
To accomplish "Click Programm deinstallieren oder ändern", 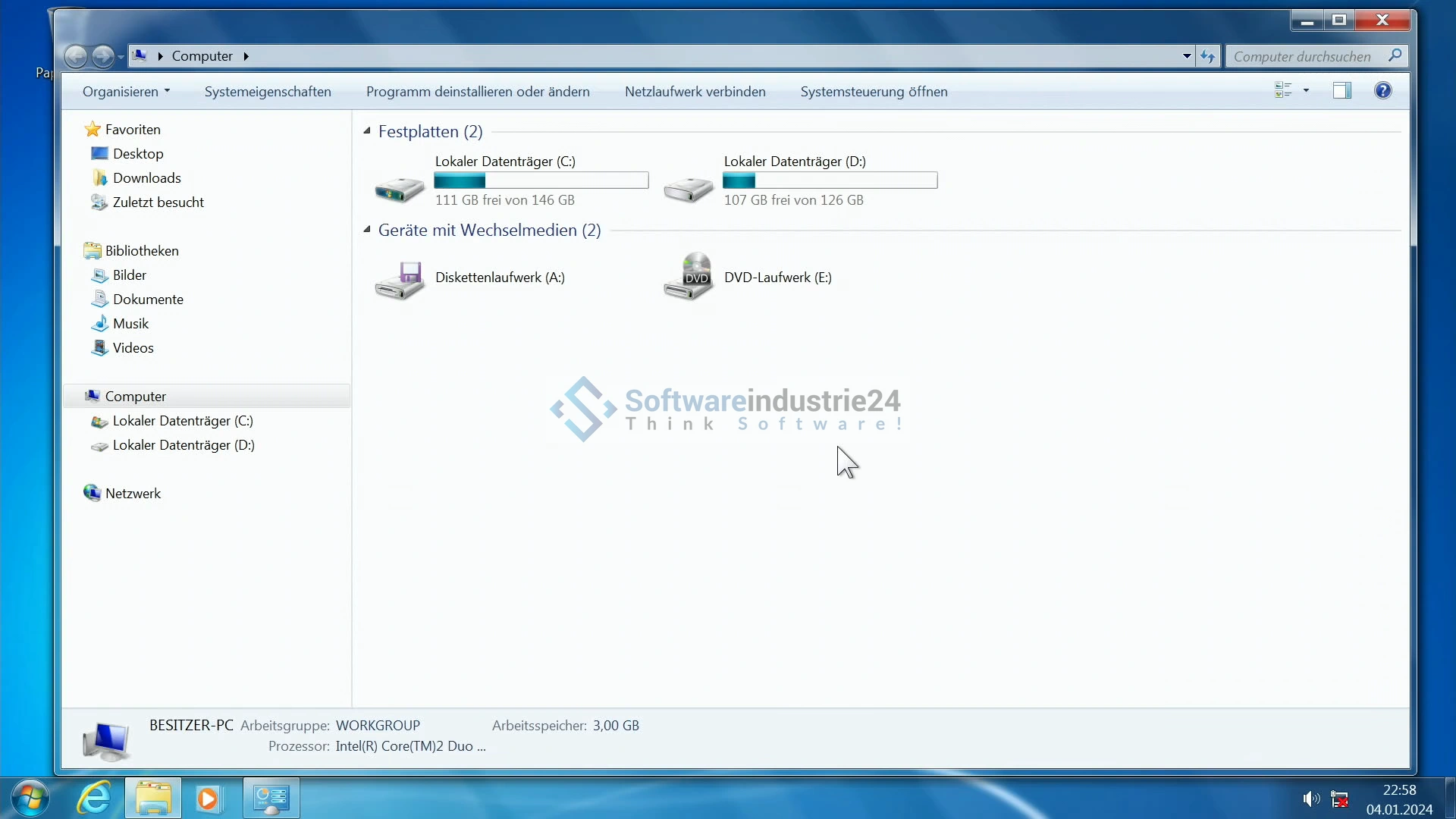I will click(478, 92).
